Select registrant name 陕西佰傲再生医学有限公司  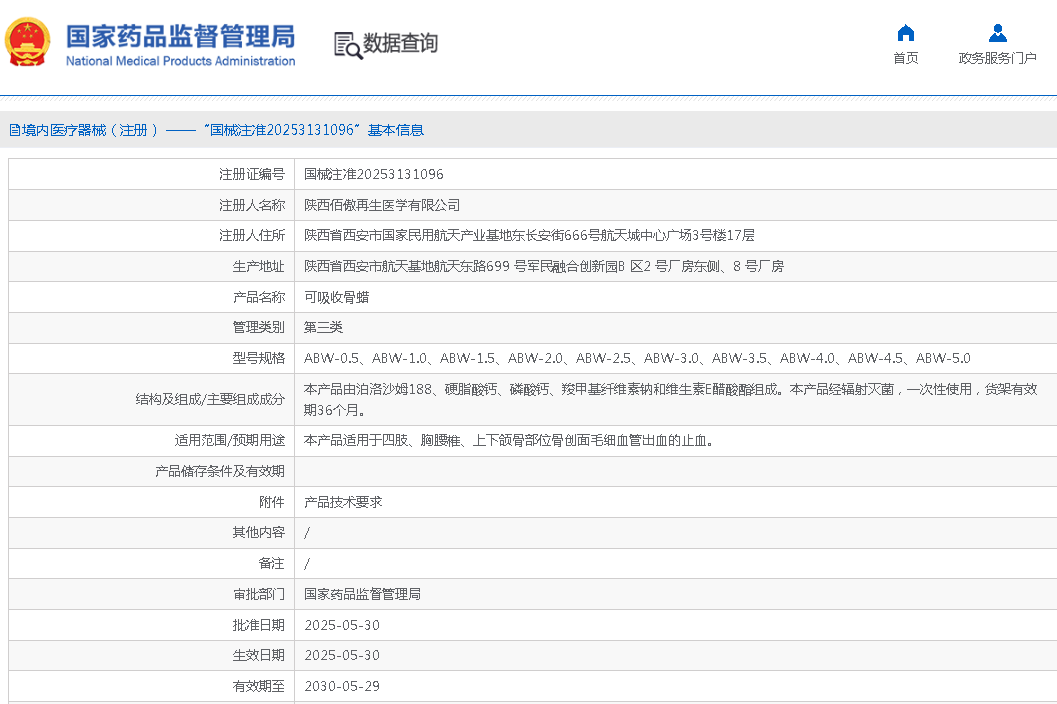click(x=382, y=205)
